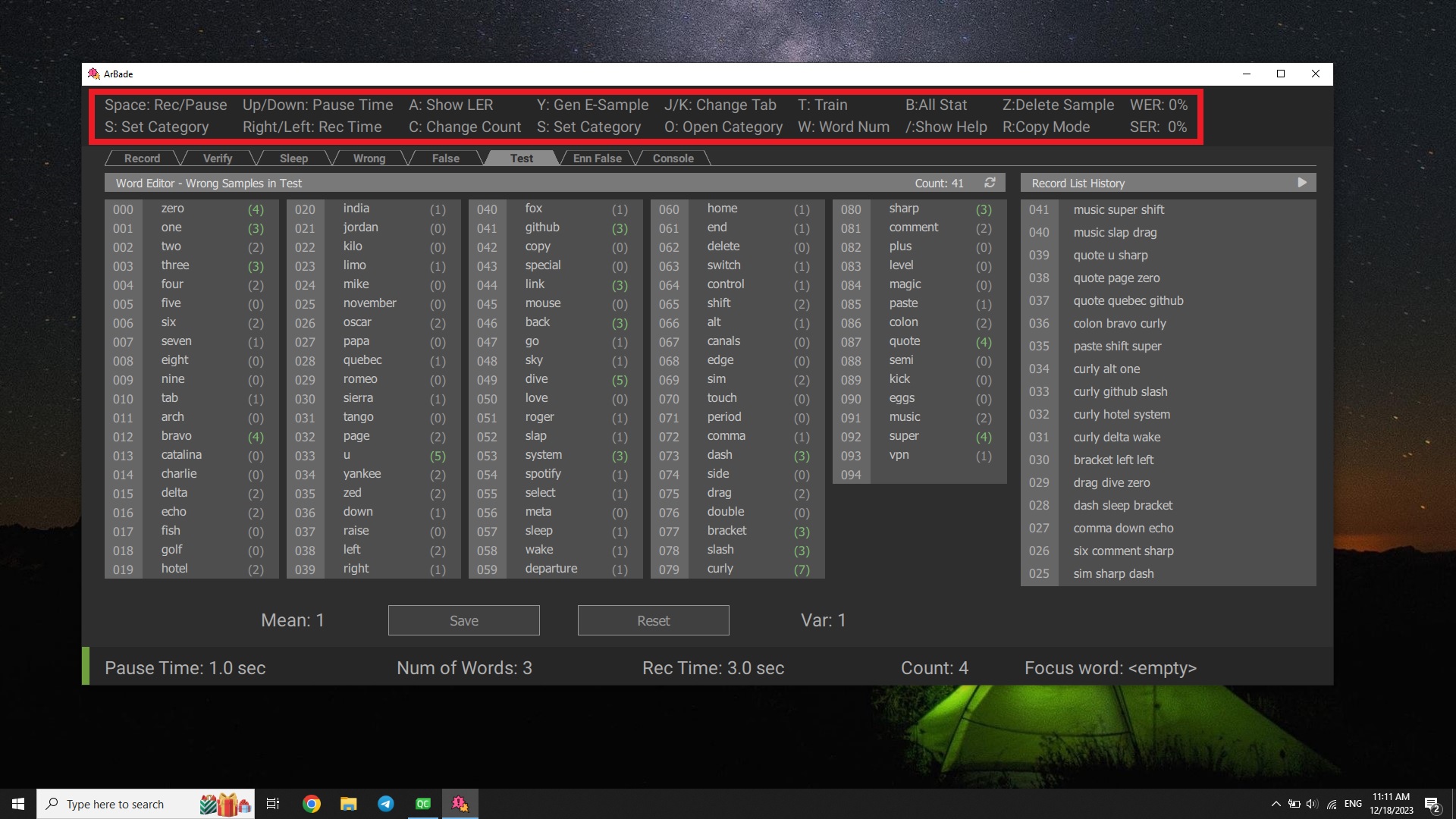Launch Telegram from the taskbar
This screenshot has height=819, width=1456.
385,804
